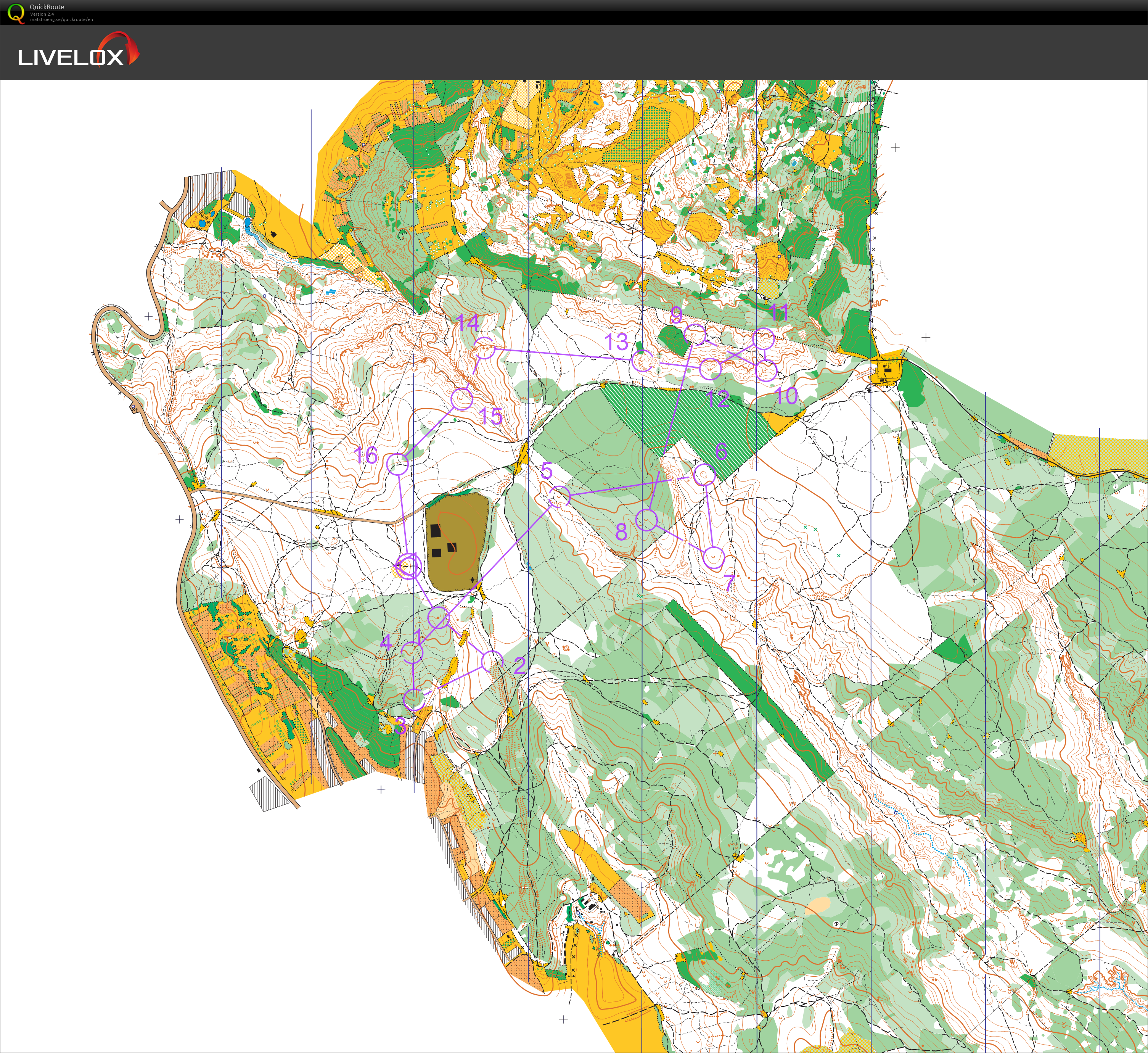The image size is (1148, 1053).
Task: Click the QuickRoute title text
Action: [47, 7]
